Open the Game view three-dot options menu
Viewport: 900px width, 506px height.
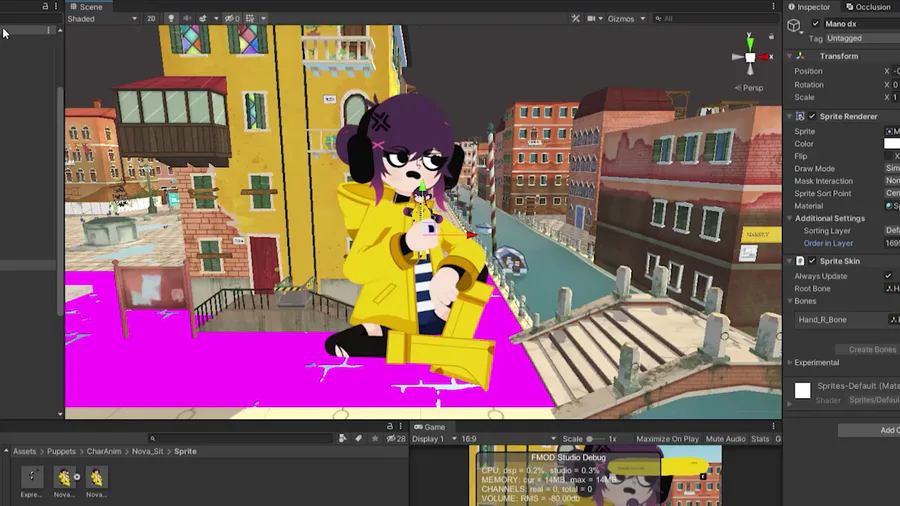click(773, 426)
